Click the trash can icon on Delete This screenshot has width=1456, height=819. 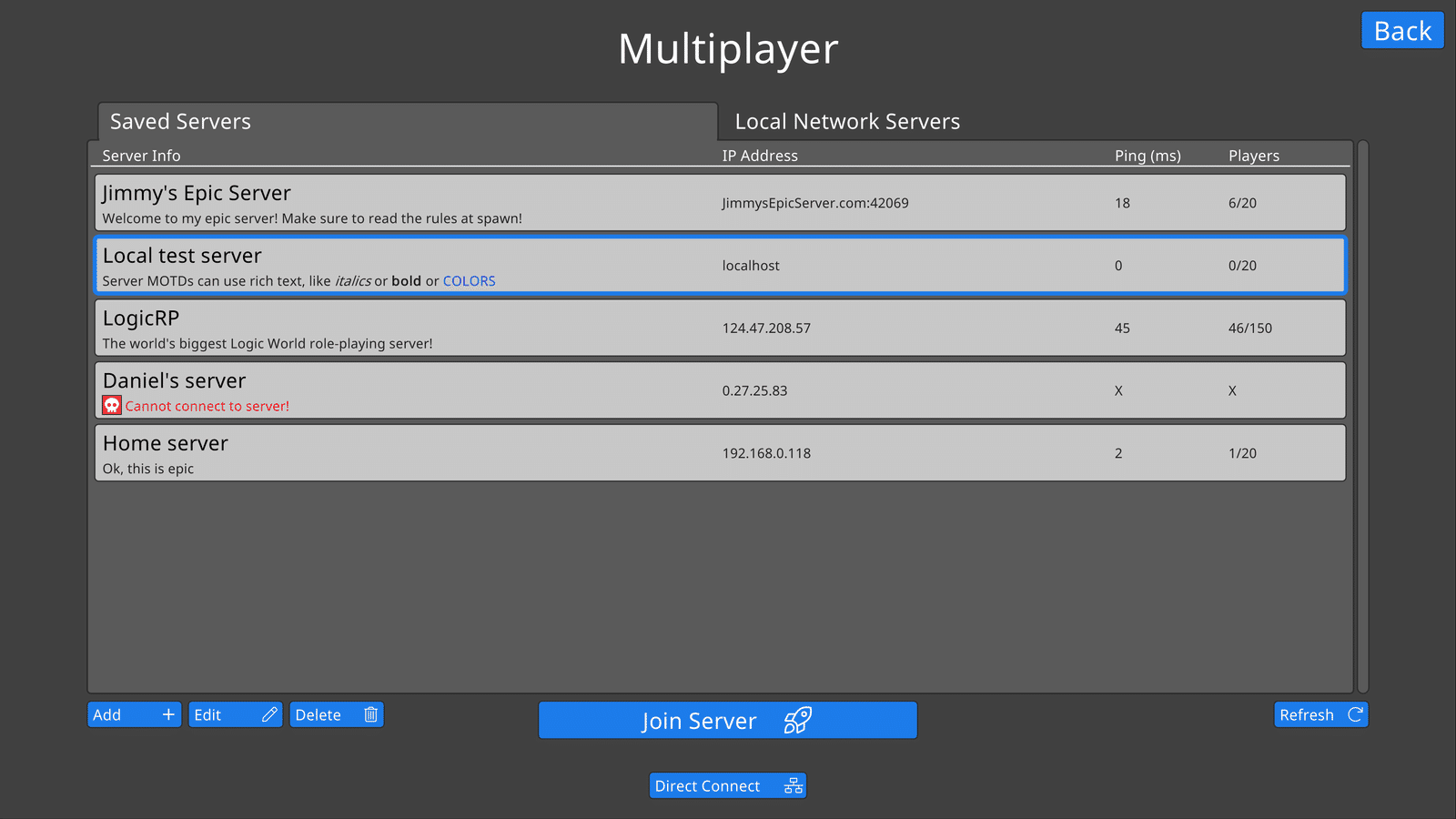(x=371, y=714)
